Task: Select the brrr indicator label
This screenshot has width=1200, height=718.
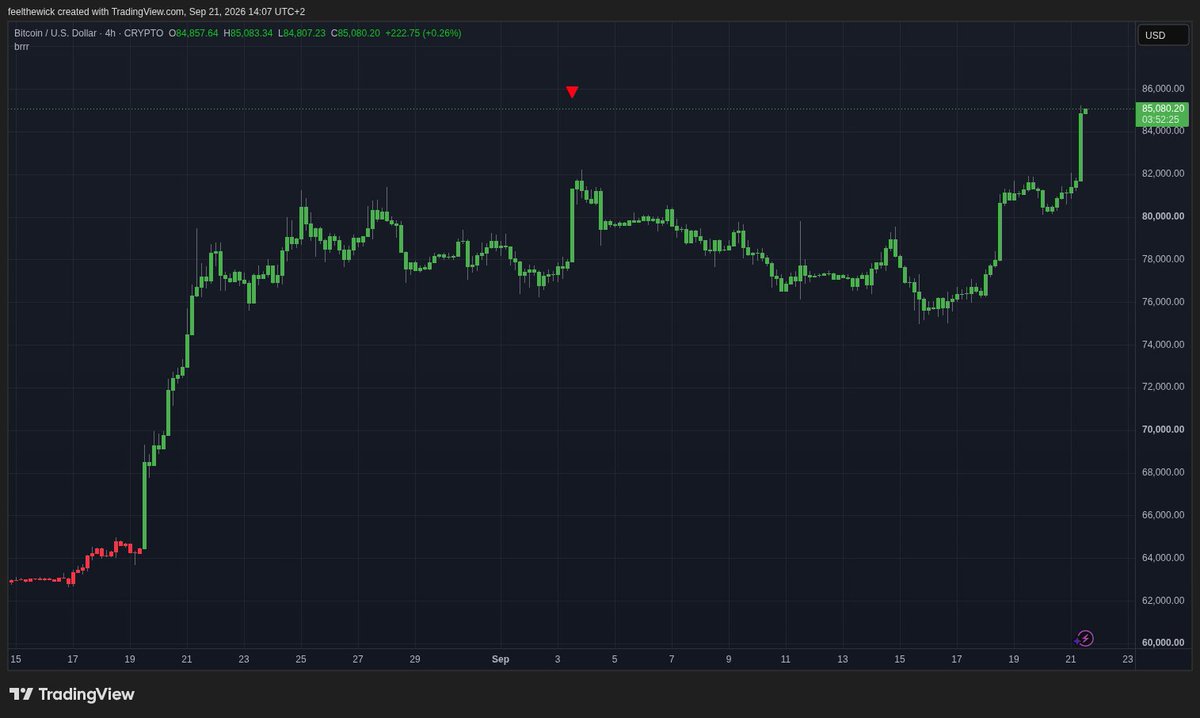Action: (x=21, y=46)
